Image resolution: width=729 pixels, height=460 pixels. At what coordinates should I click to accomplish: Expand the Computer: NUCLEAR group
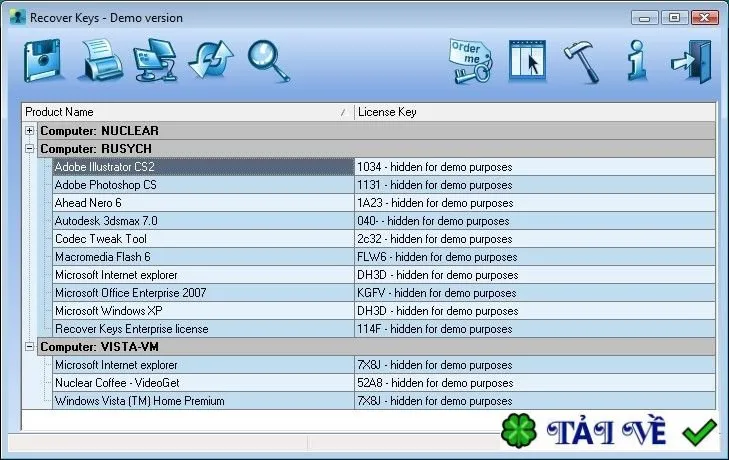(29, 131)
